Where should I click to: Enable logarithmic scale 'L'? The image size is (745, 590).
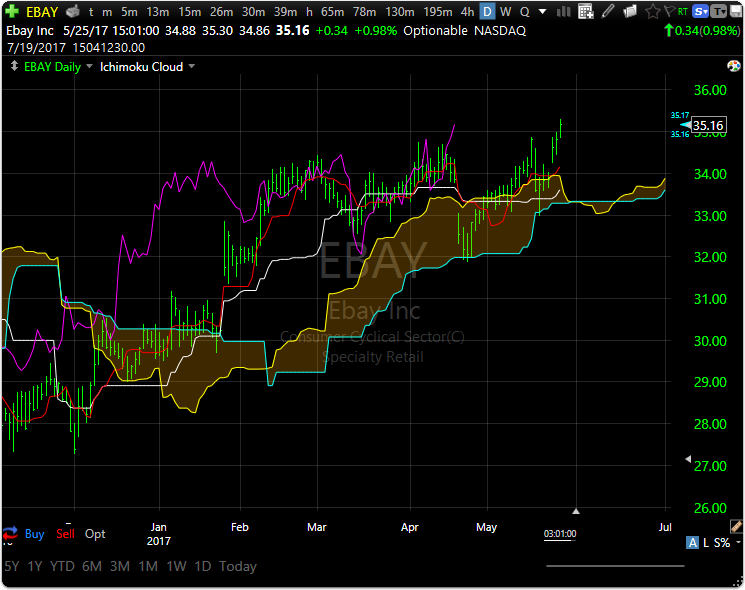(x=706, y=542)
